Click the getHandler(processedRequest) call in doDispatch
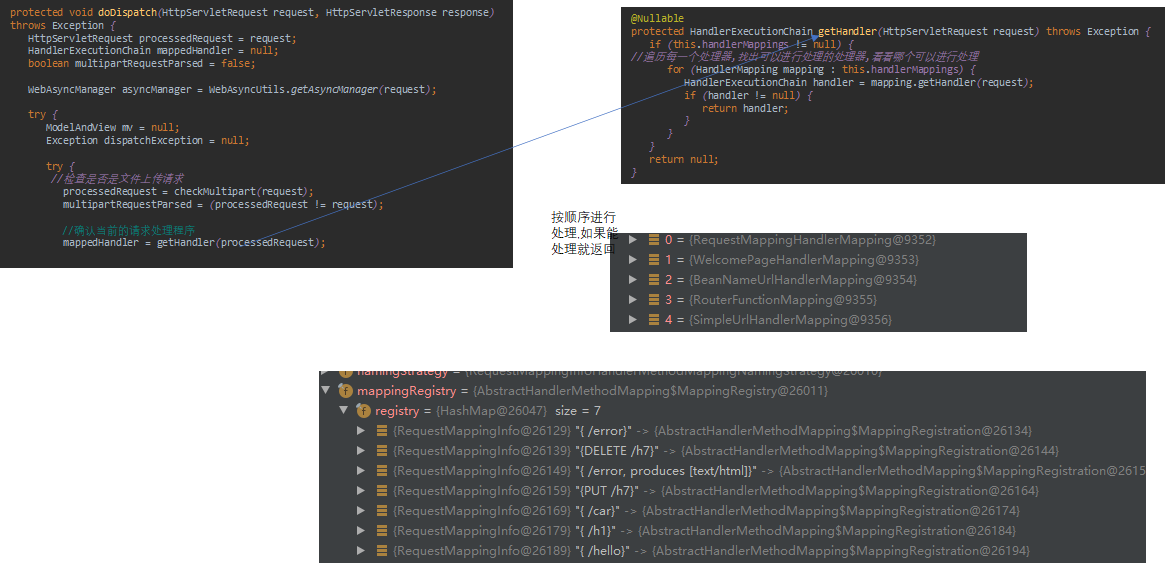1165x563 pixels. [x=240, y=243]
